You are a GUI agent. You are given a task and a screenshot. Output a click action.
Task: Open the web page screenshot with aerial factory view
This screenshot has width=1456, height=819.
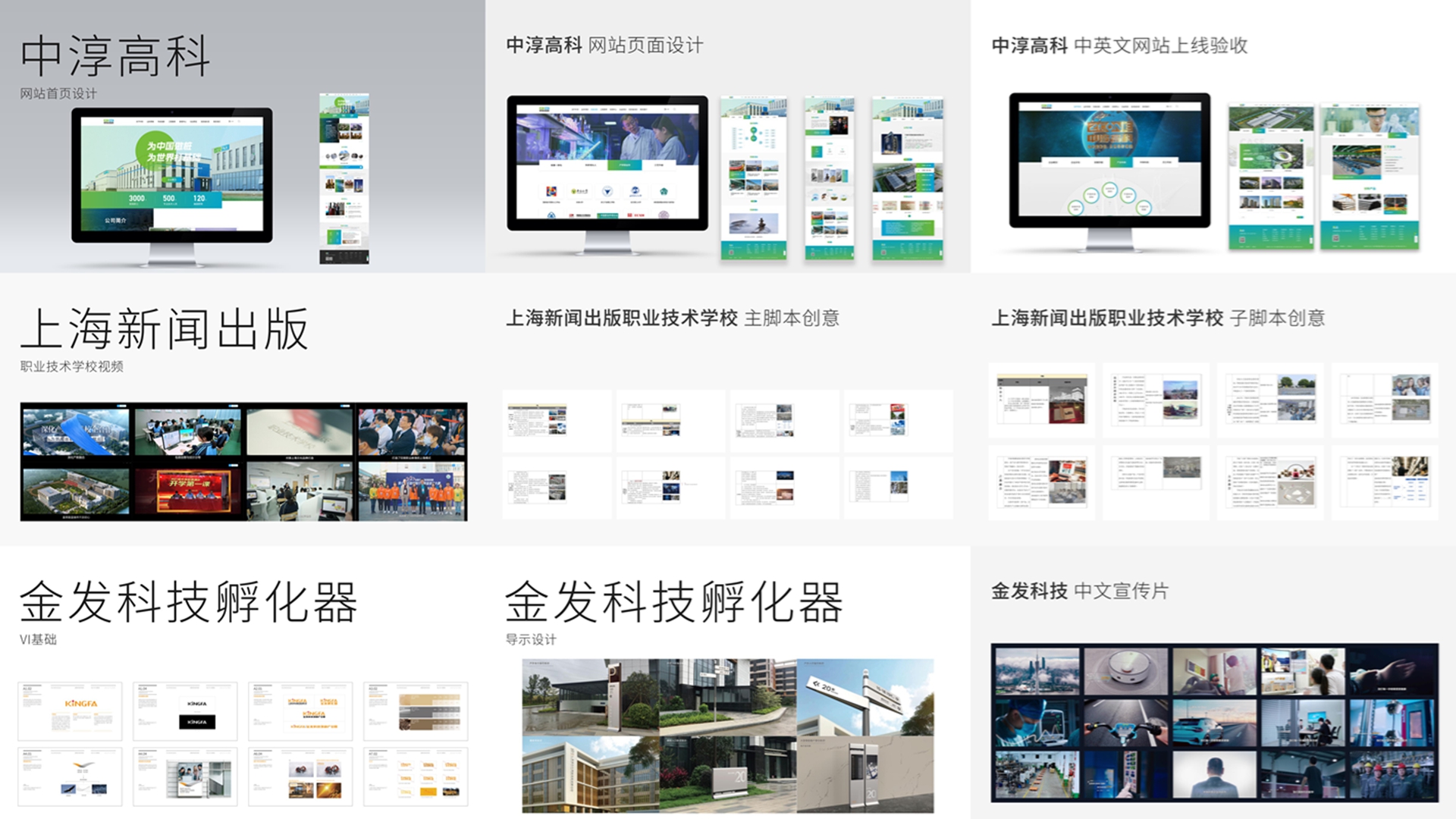click(x=1271, y=177)
